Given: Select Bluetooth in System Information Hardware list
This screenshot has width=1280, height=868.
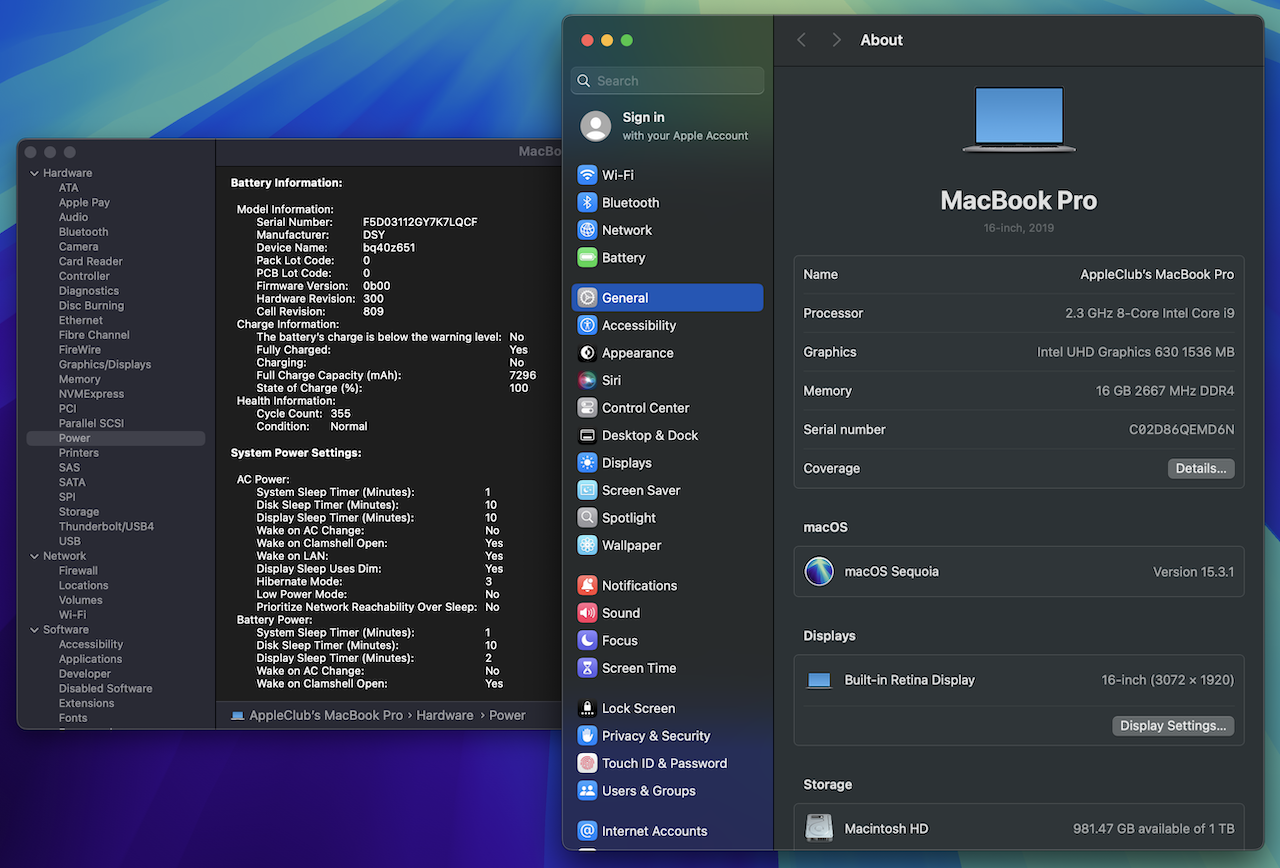Looking at the screenshot, I should click(83, 232).
